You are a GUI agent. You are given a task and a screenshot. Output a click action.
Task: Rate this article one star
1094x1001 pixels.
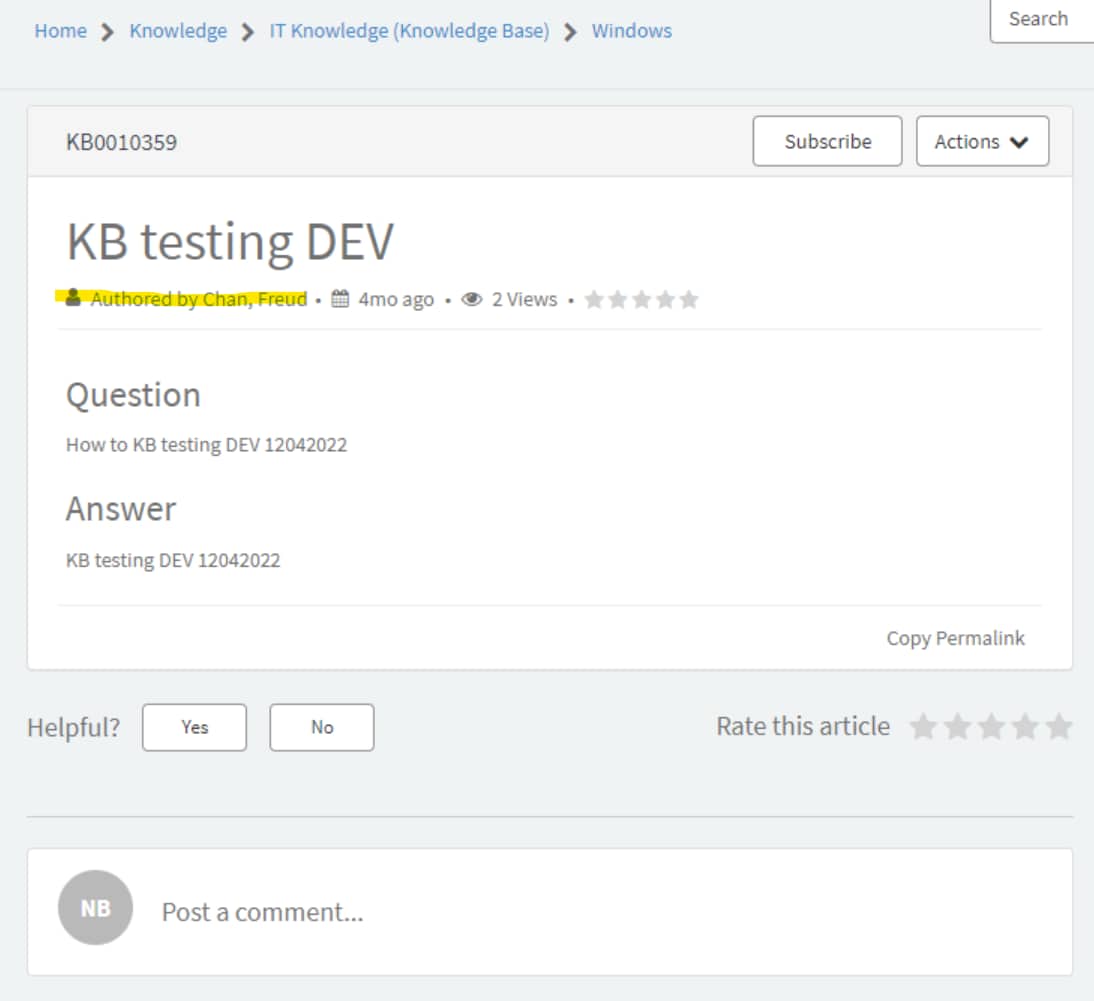point(923,726)
